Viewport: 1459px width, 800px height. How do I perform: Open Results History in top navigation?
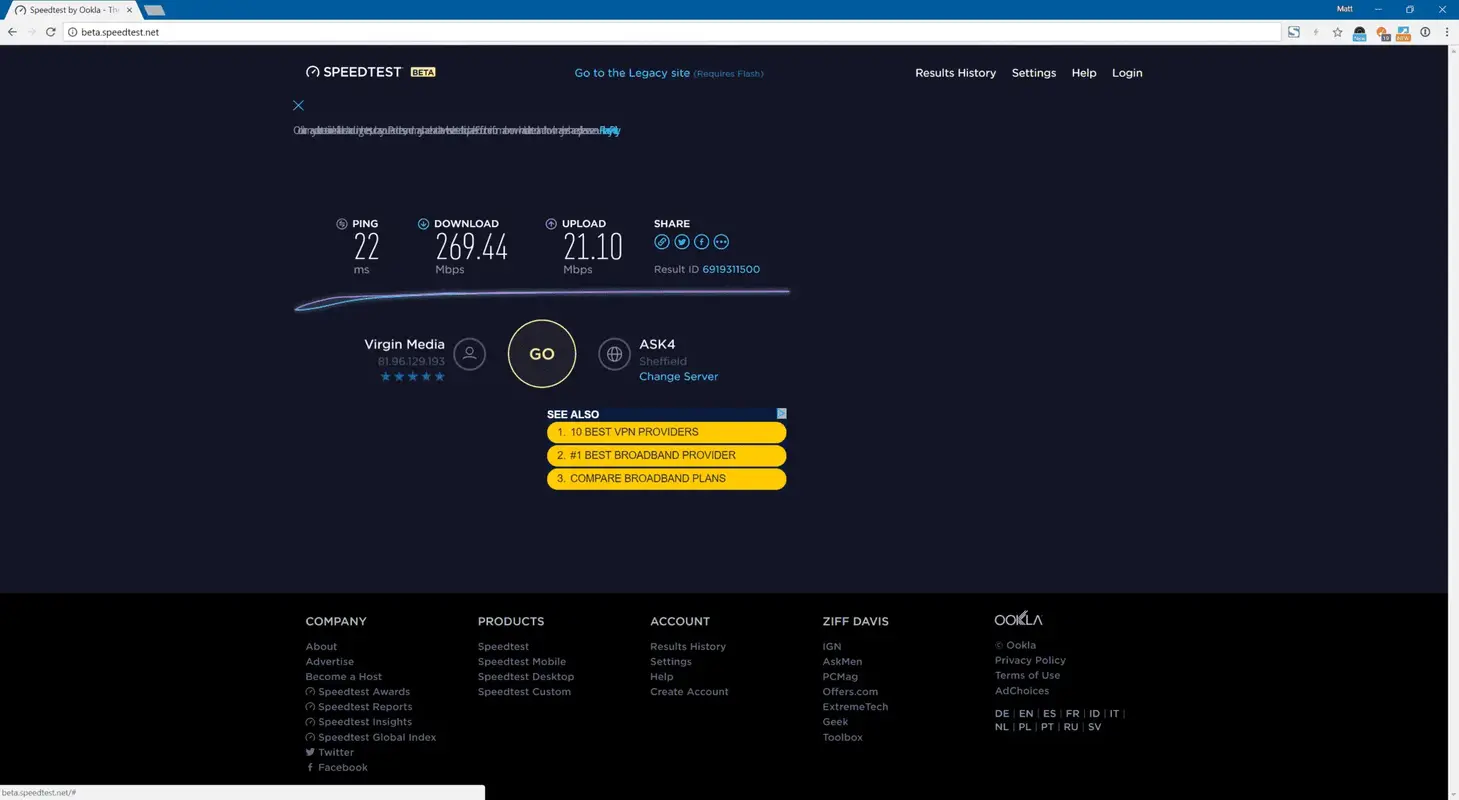point(955,73)
